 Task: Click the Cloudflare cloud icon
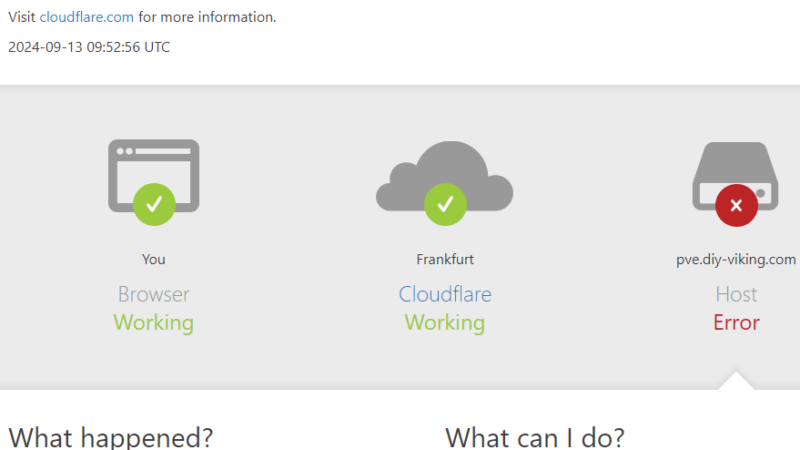click(444, 176)
